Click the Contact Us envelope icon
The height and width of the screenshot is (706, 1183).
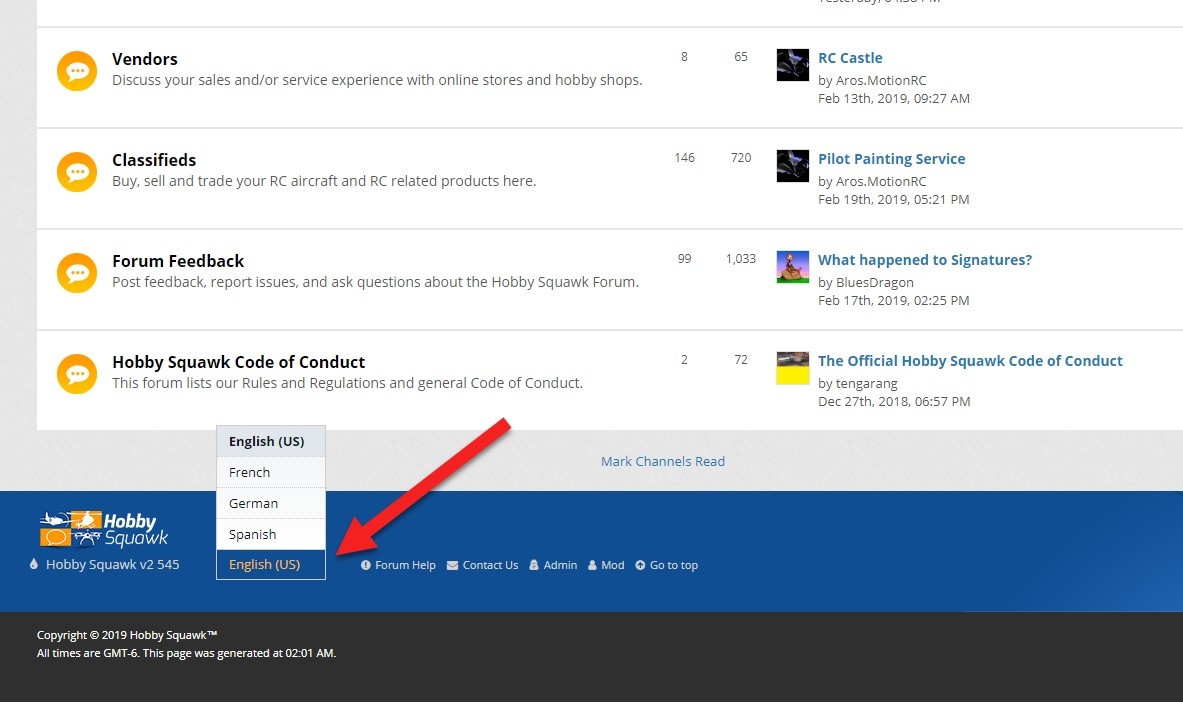click(x=453, y=565)
